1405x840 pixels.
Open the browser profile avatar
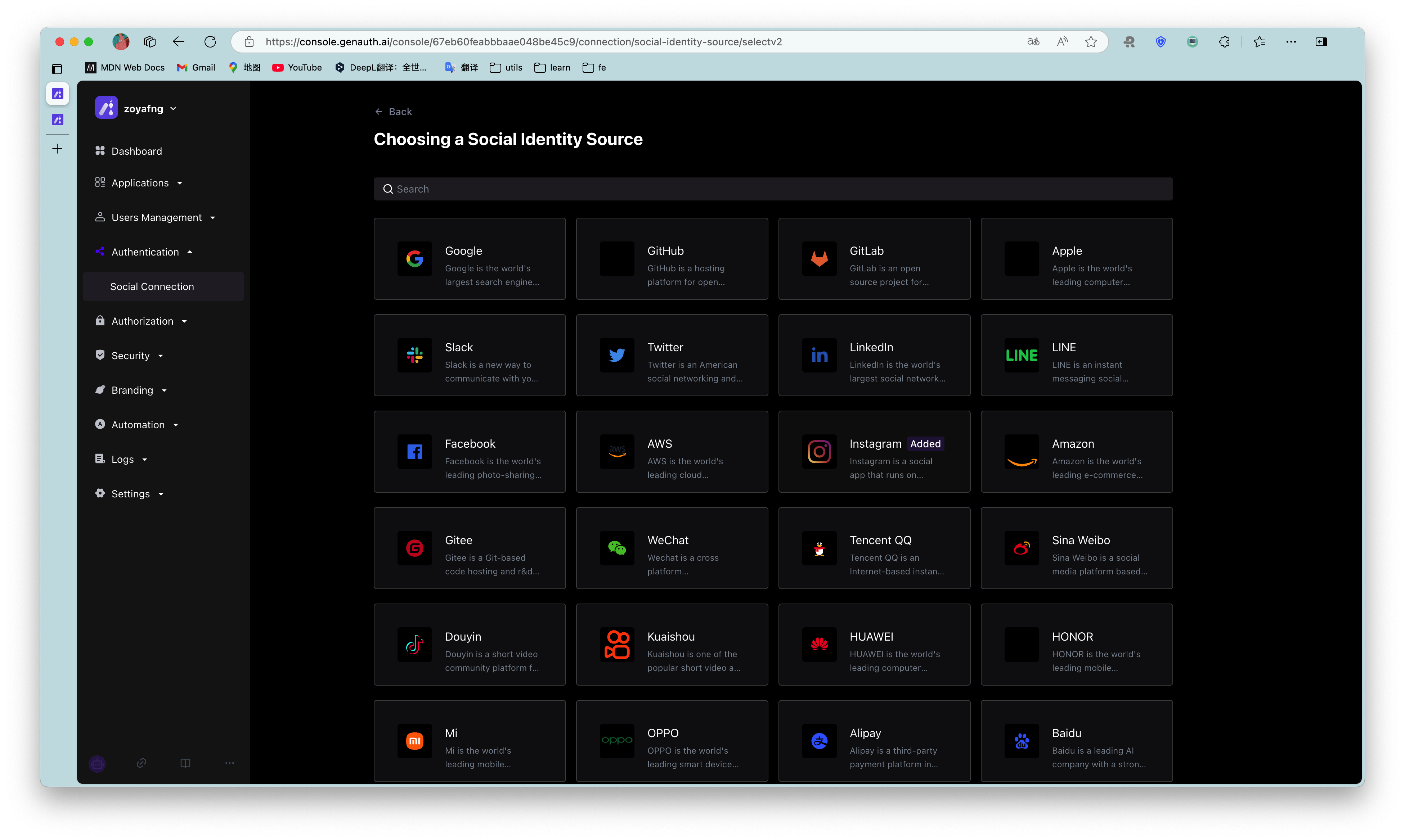[121, 41]
